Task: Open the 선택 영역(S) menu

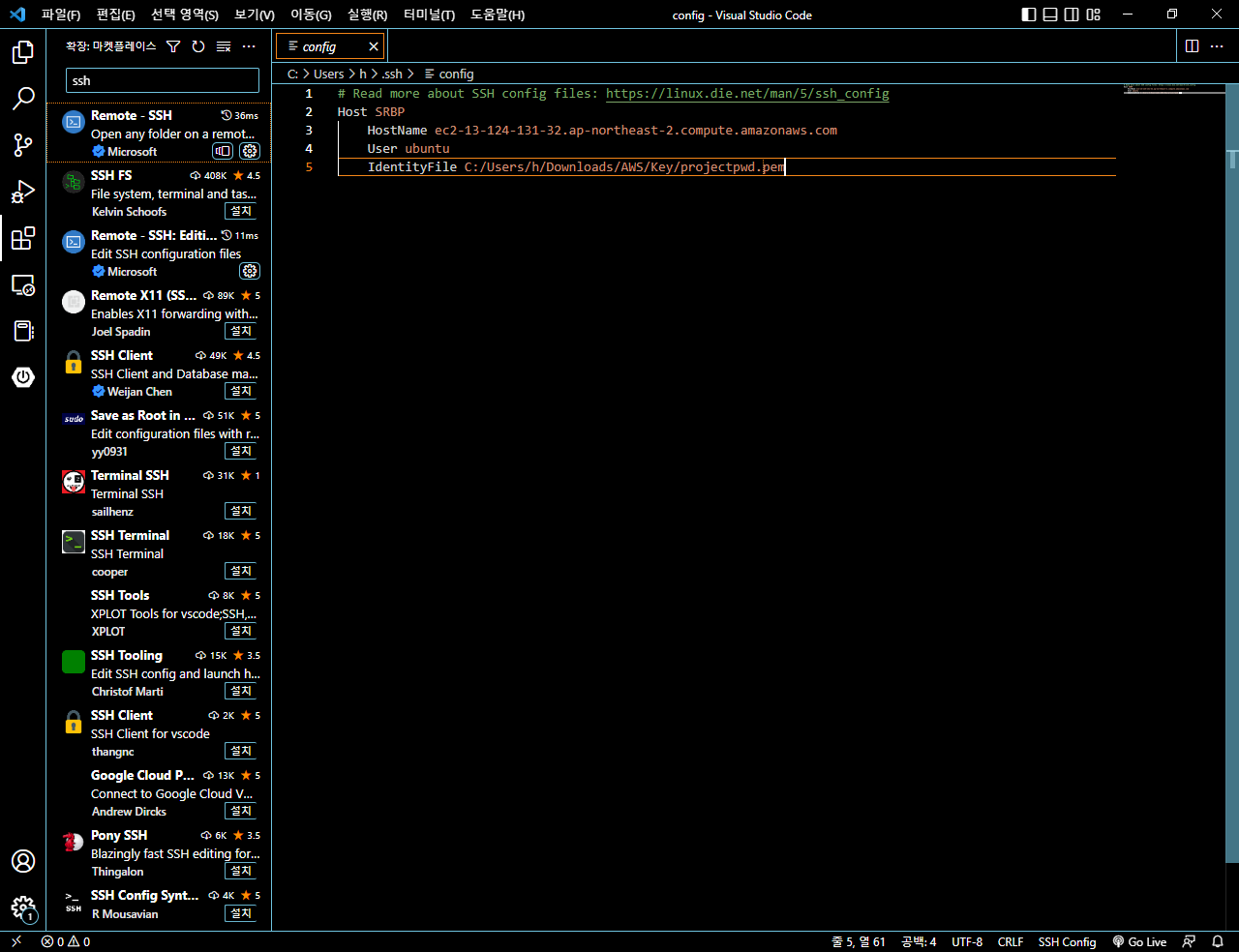Action: tap(185, 15)
